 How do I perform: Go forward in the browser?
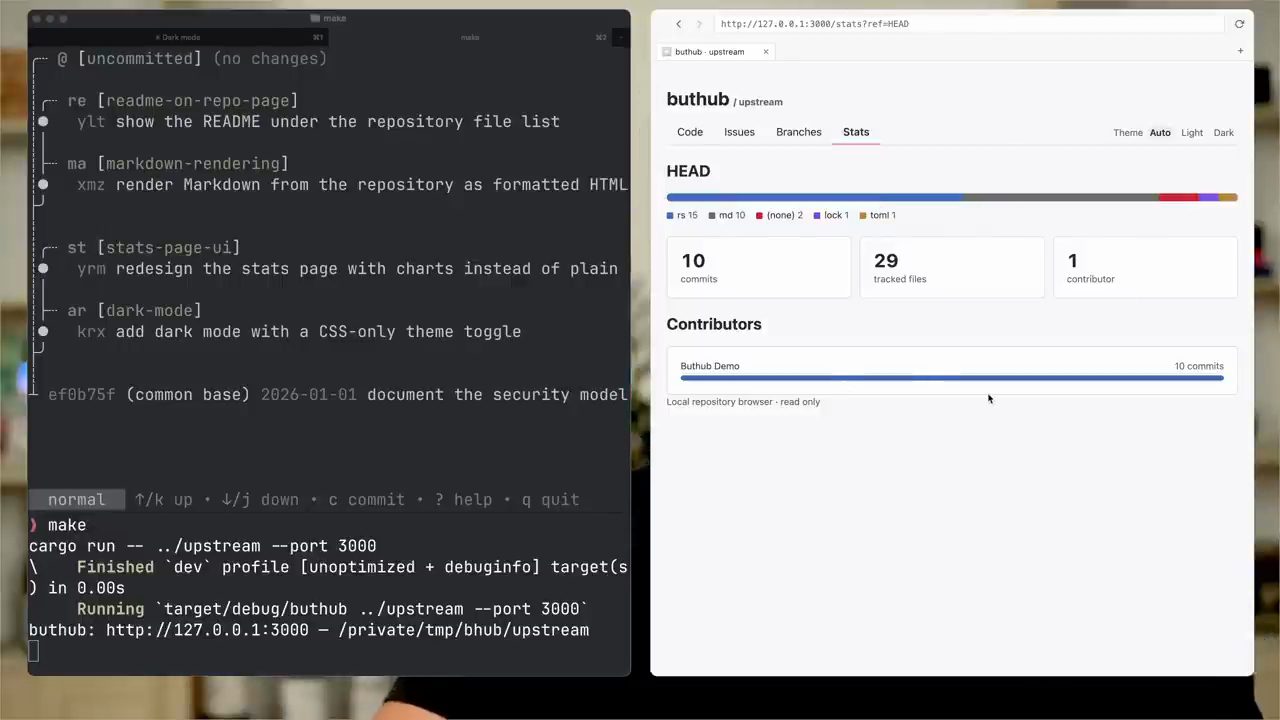699,24
